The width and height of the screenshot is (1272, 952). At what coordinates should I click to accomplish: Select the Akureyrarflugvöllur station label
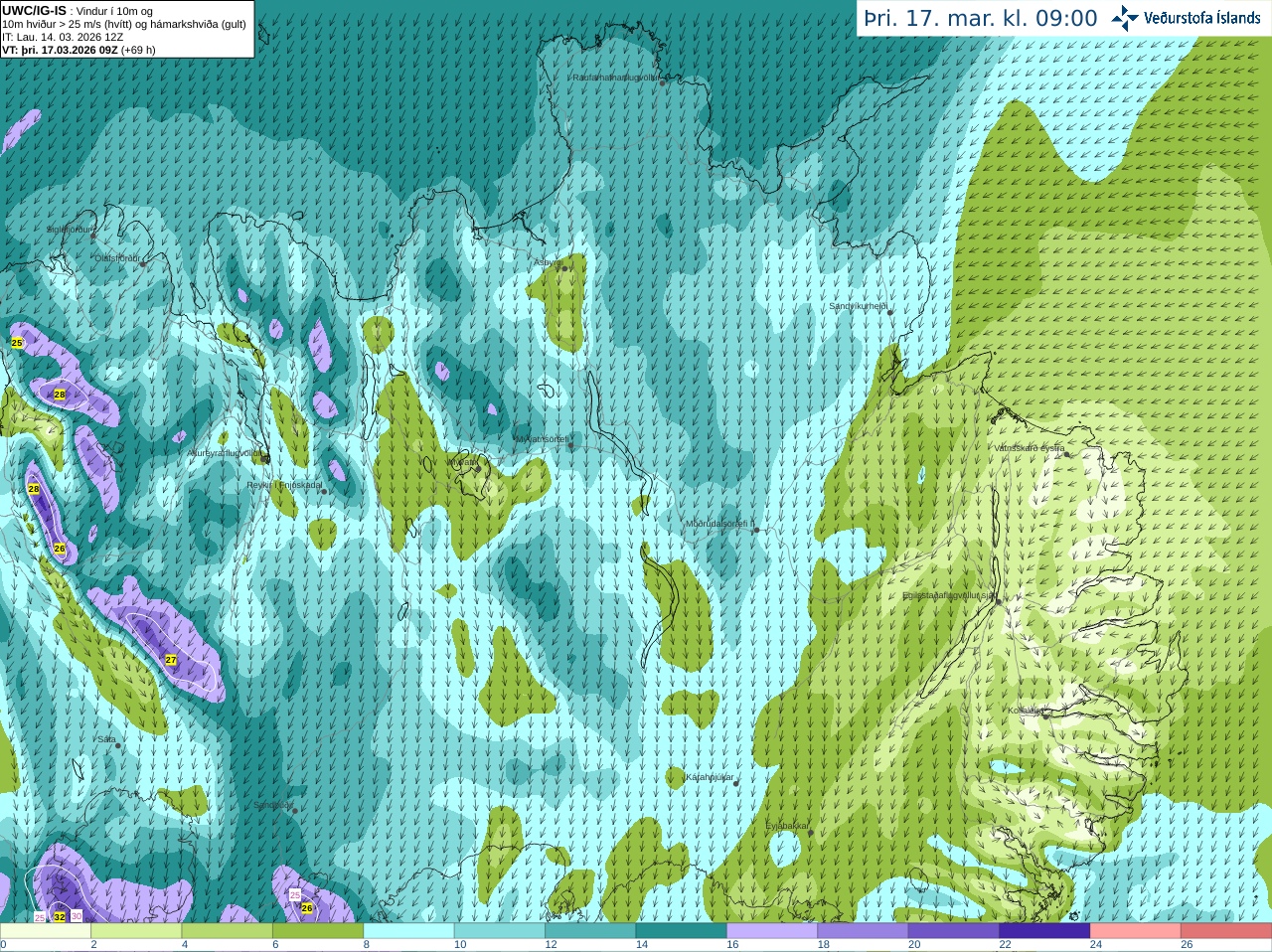(225, 453)
